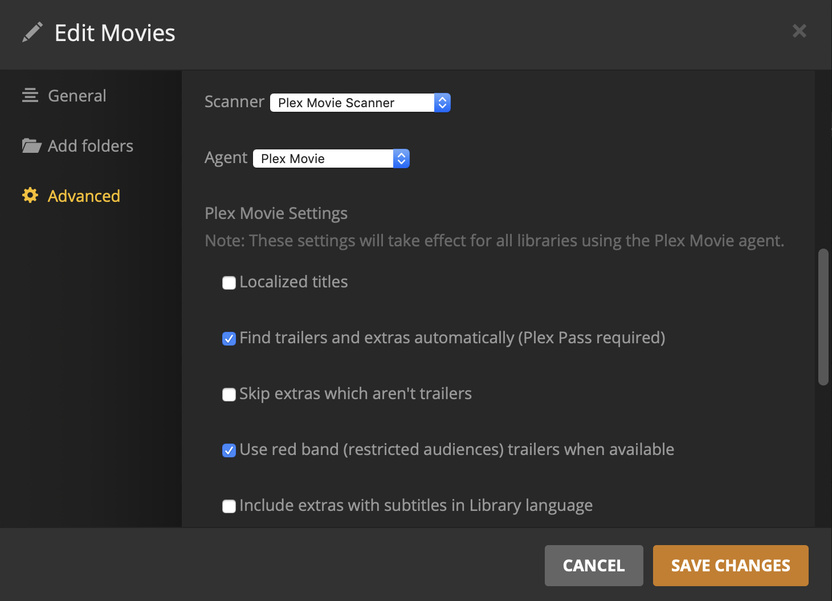The width and height of the screenshot is (832, 601).
Task: Click the General list icon in sidebar
Action: click(31, 96)
